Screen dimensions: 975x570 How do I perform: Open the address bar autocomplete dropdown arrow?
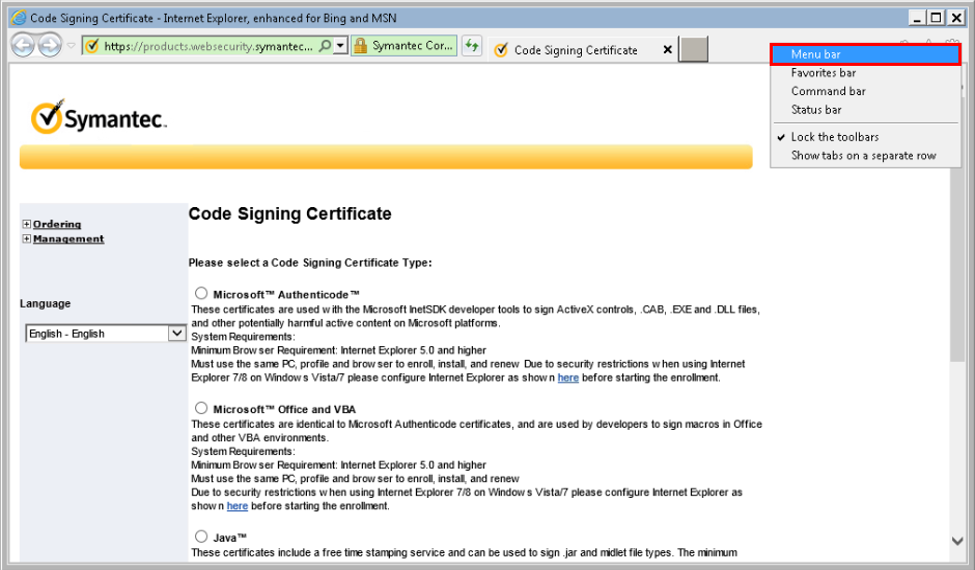click(x=340, y=45)
